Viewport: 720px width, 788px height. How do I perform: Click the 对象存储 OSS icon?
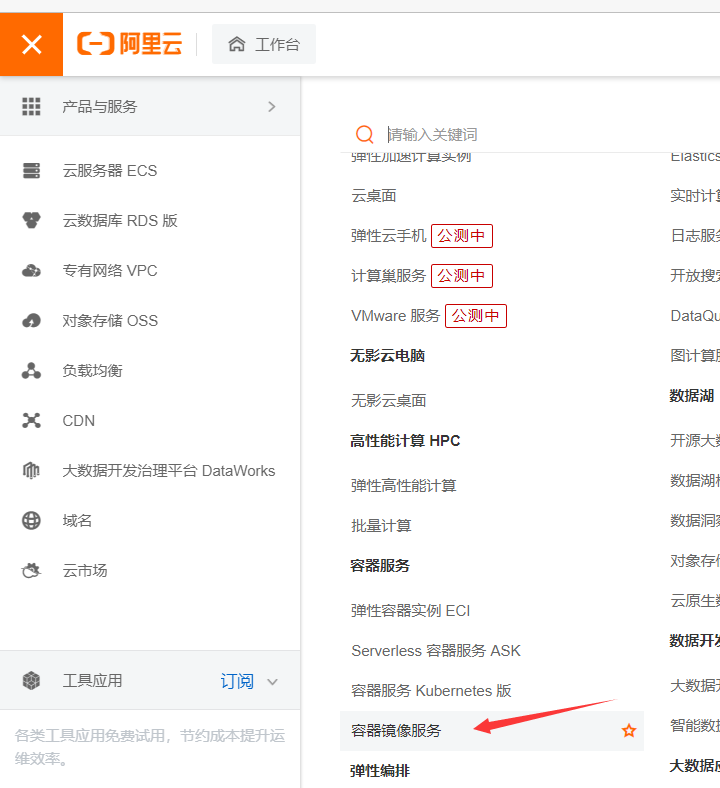tap(31, 320)
